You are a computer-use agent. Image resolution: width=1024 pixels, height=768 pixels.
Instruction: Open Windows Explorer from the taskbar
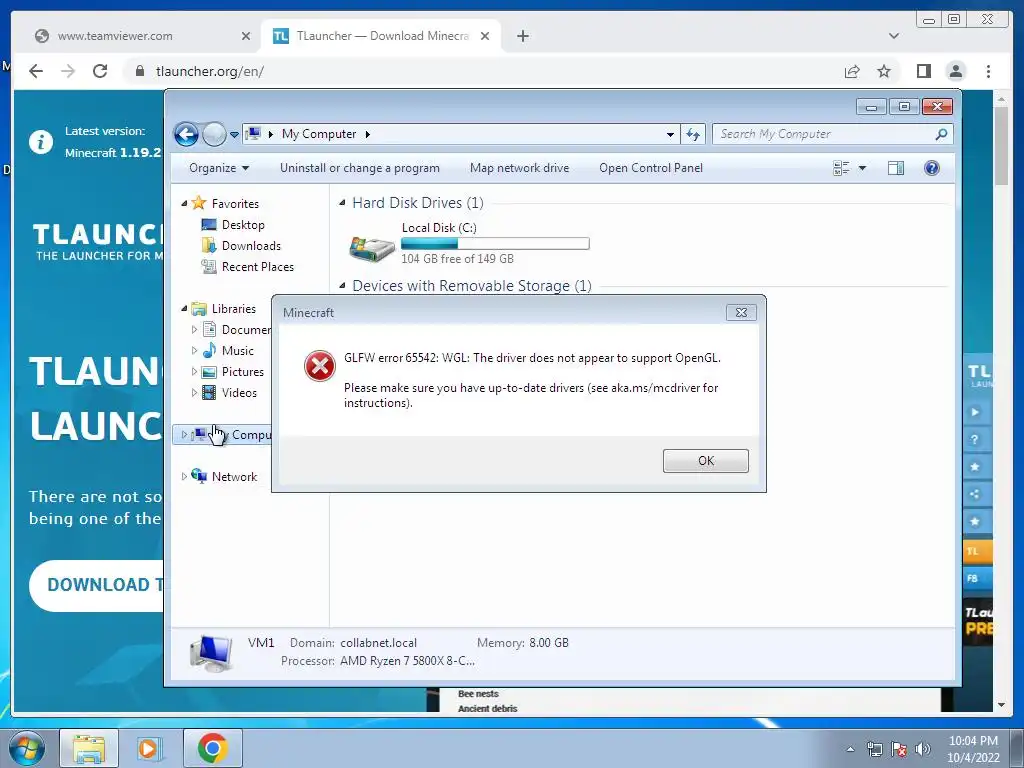point(89,748)
